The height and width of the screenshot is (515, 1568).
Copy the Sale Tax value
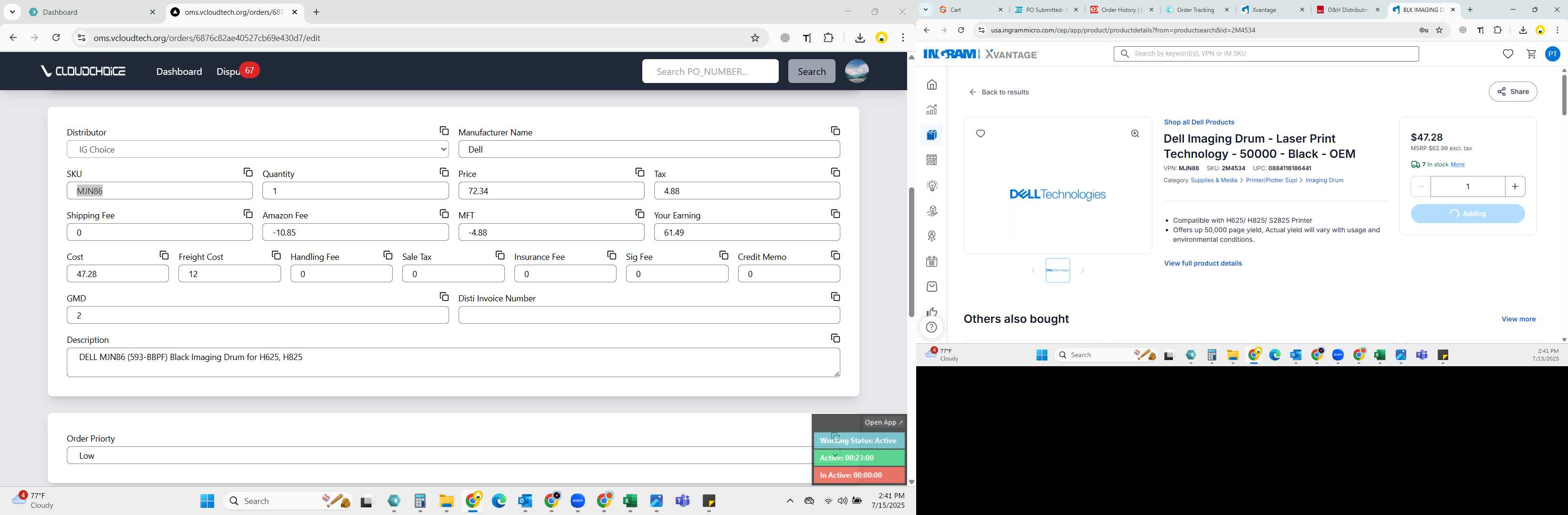point(500,255)
